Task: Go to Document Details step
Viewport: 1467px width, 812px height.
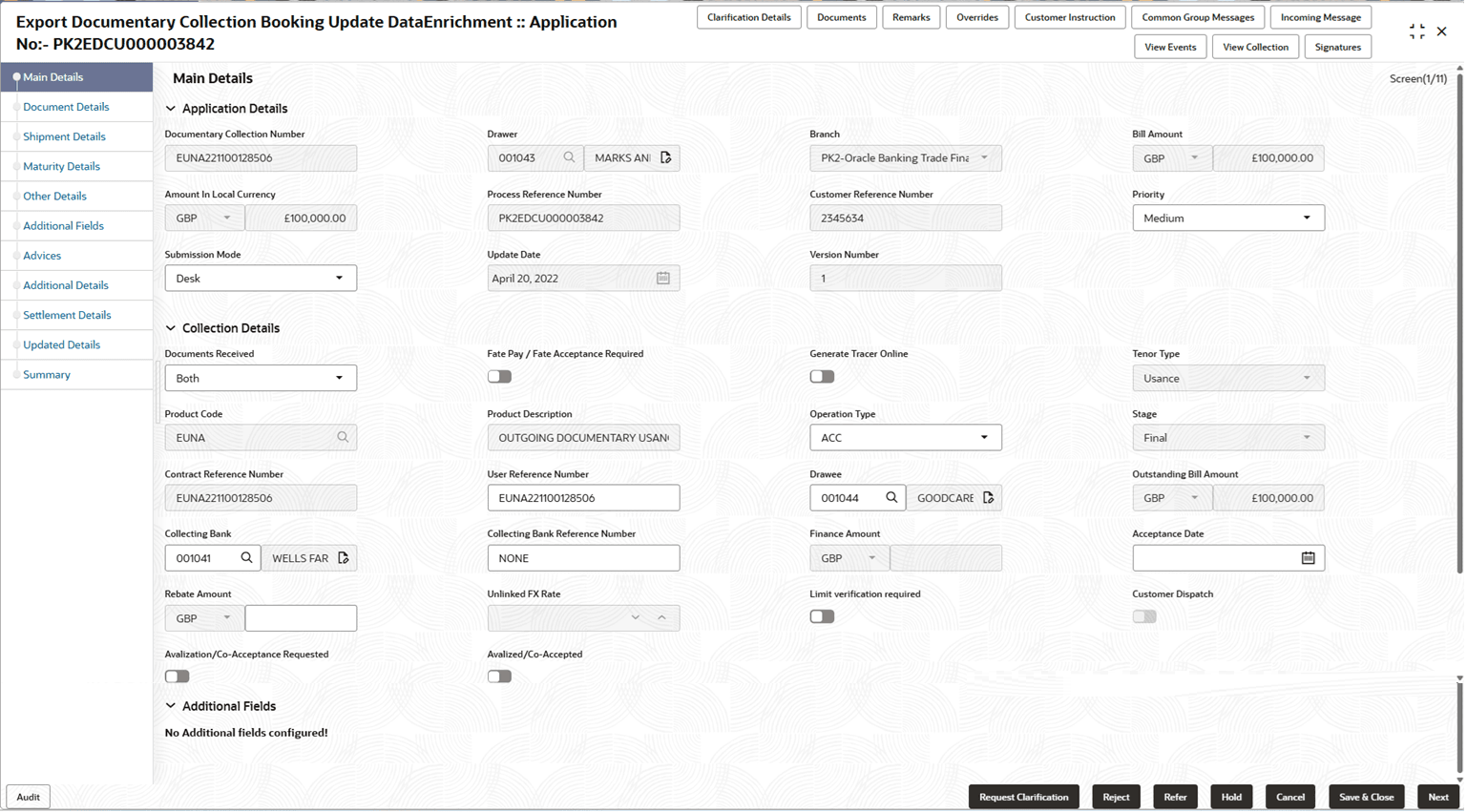Action: point(66,107)
